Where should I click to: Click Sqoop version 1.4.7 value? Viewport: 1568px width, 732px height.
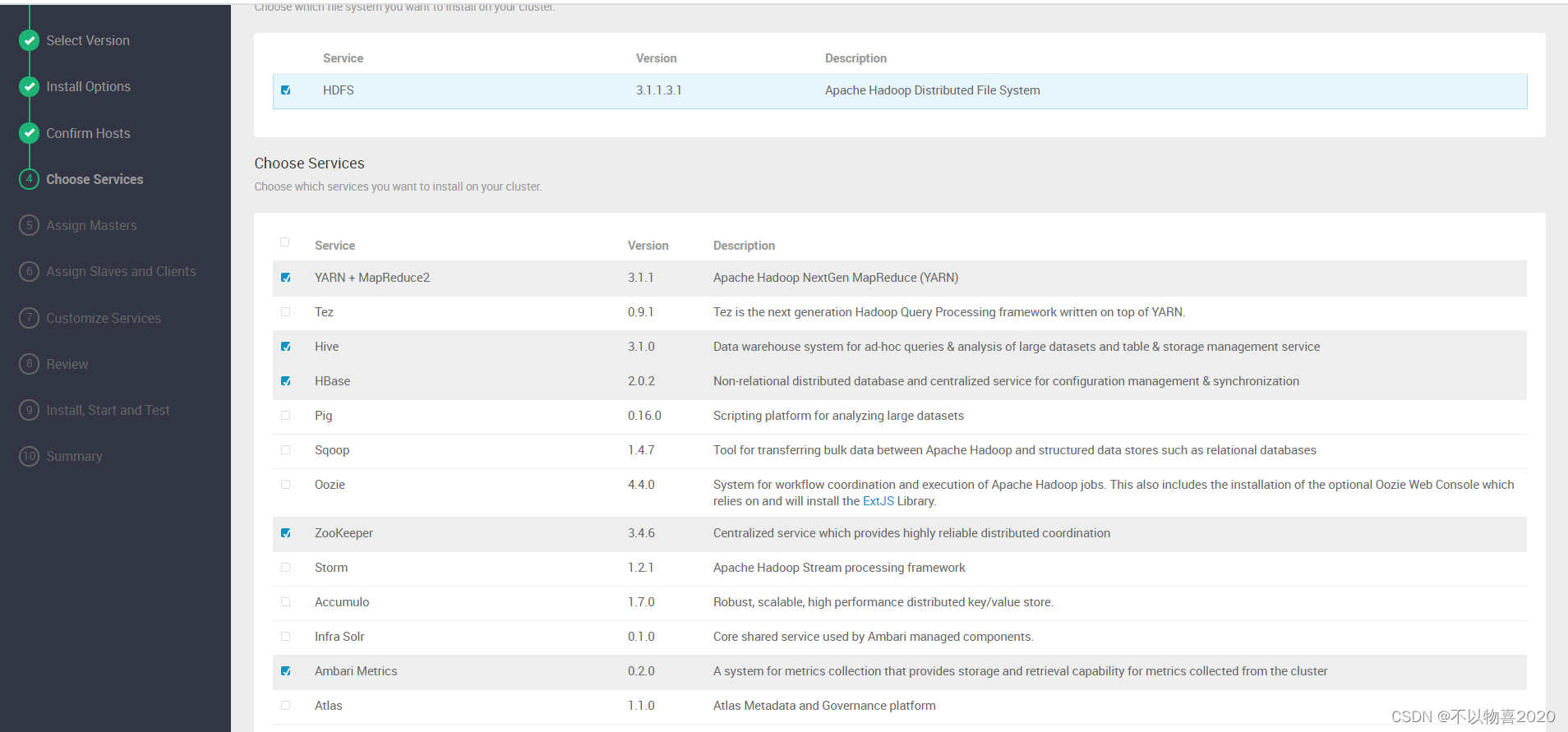(x=641, y=450)
